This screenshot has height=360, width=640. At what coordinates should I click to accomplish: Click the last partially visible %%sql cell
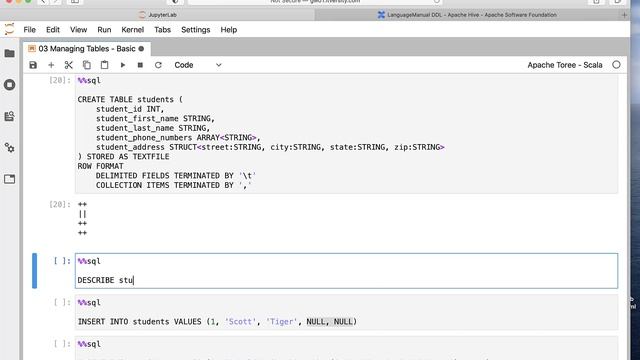[x=346, y=348]
